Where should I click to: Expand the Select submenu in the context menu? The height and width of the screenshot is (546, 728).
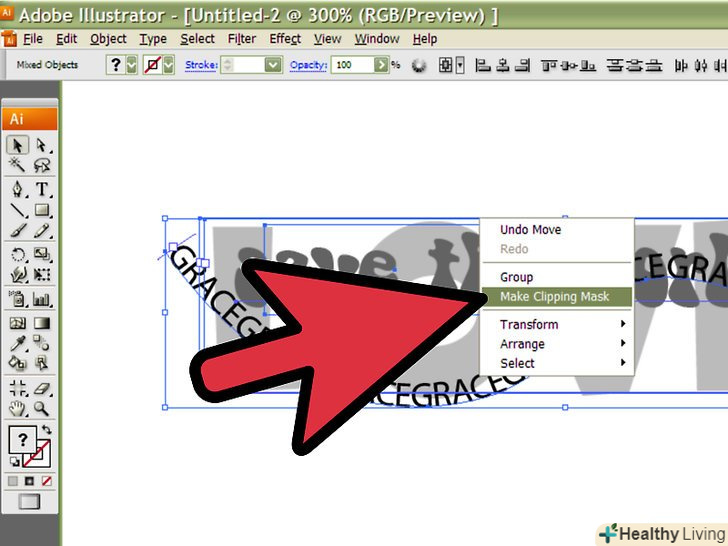click(557, 363)
